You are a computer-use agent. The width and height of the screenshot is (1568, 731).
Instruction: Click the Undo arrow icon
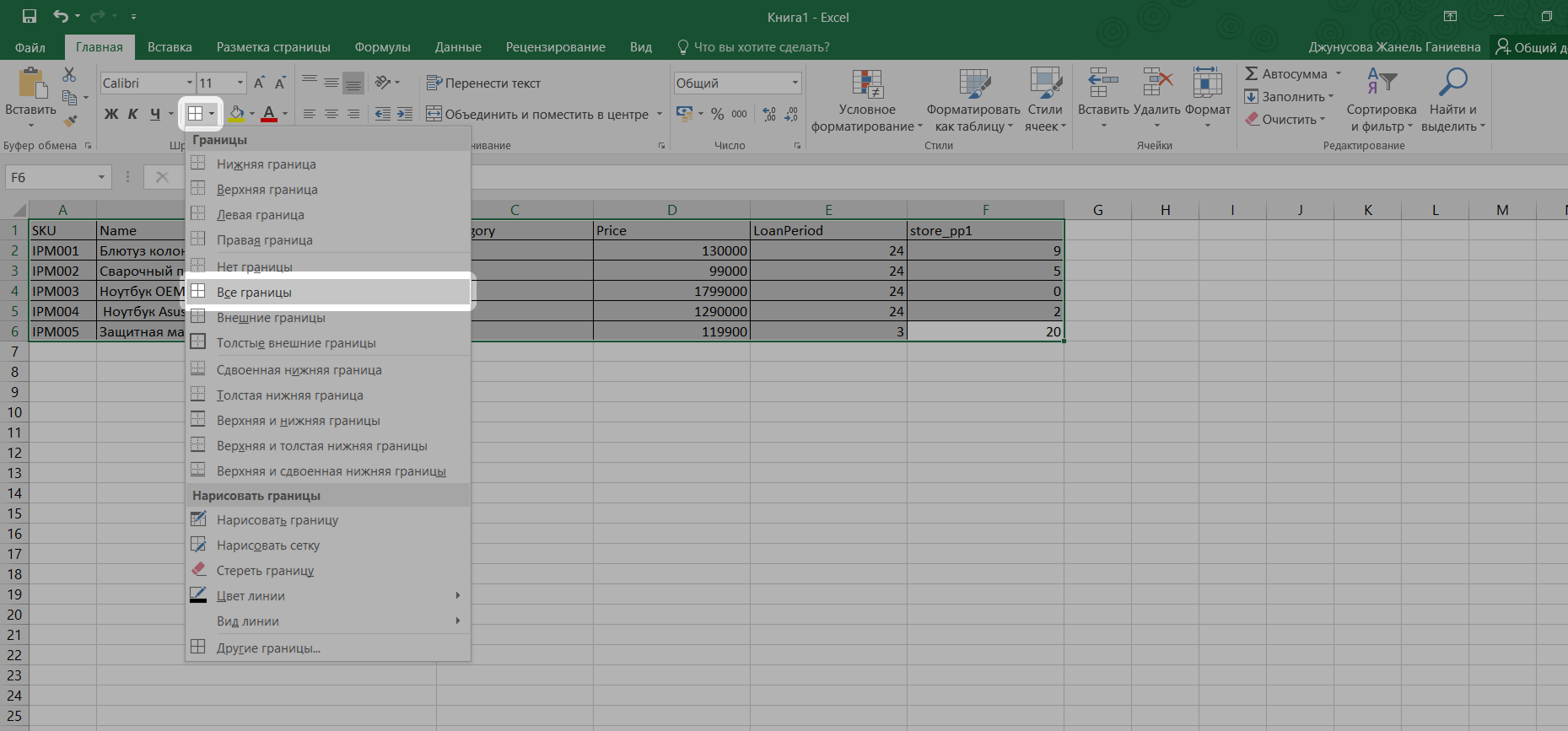click(60, 16)
